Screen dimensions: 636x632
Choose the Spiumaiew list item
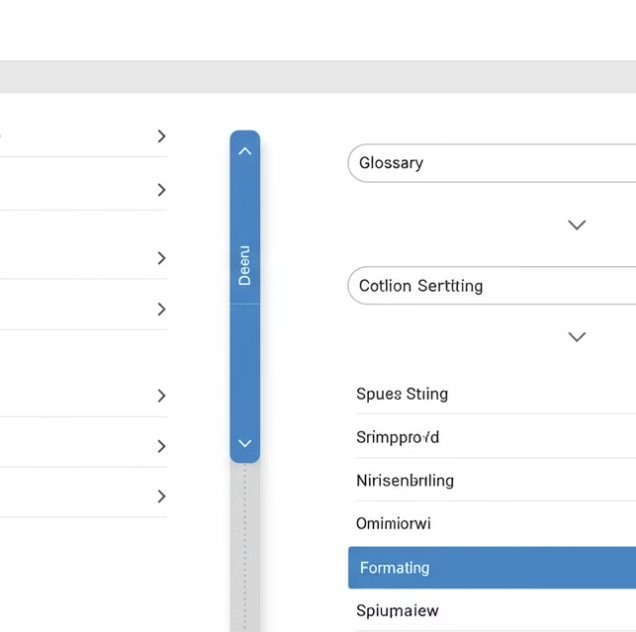click(496, 610)
